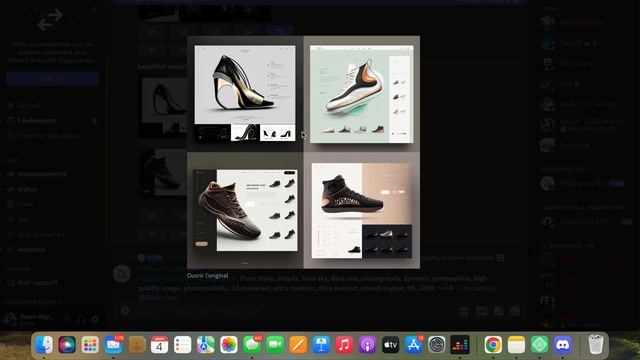The width and height of the screenshot is (640, 360).
Task: Open Messages app in dock
Action: point(252,345)
